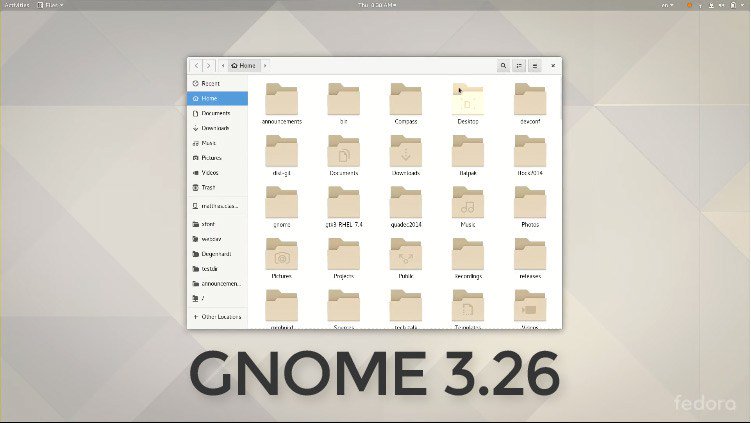This screenshot has width=751, height=423.
Task: Click Activities in the top bar
Action: point(16,5)
